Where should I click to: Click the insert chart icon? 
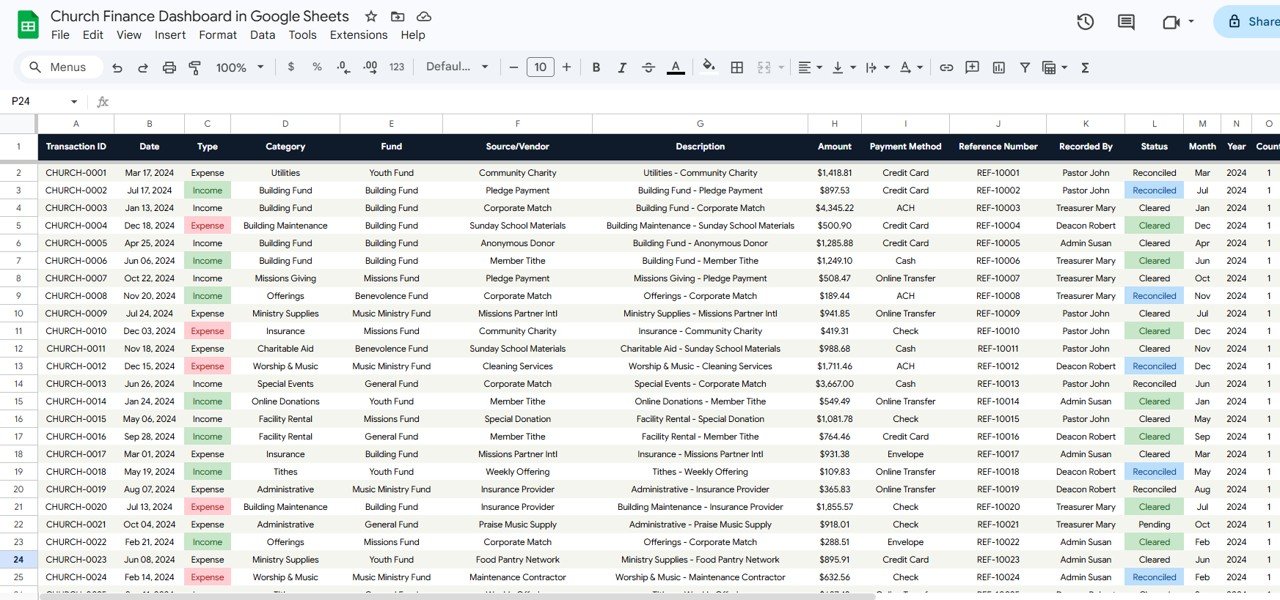[998, 67]
